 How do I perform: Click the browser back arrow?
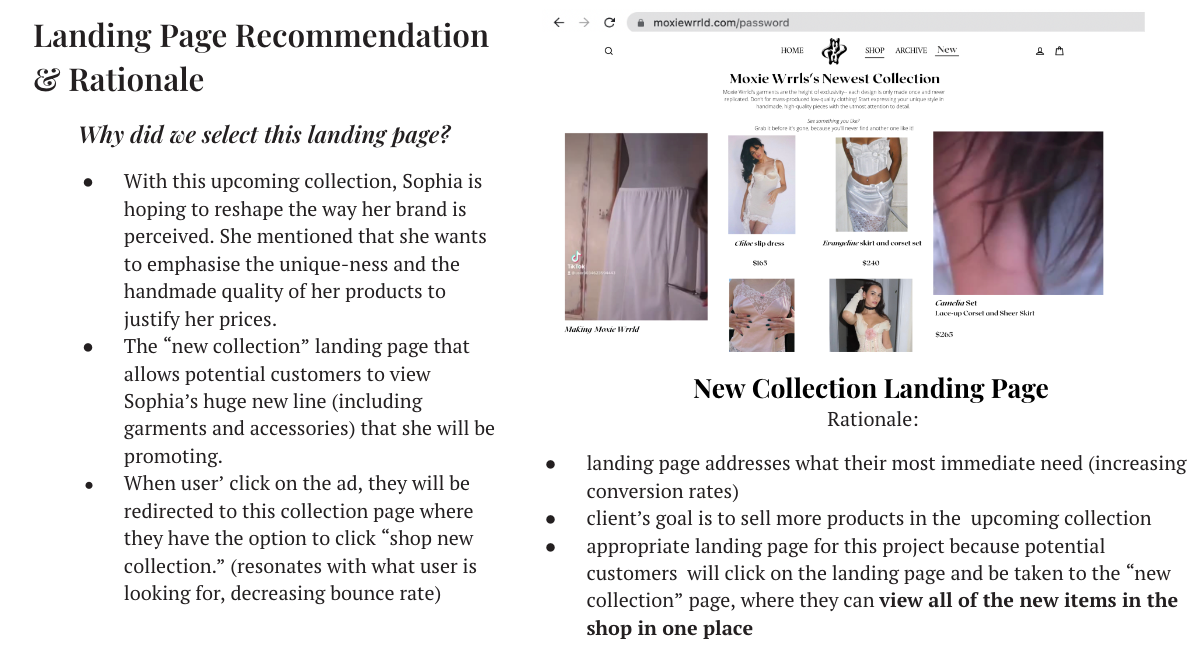click(558, 23)
